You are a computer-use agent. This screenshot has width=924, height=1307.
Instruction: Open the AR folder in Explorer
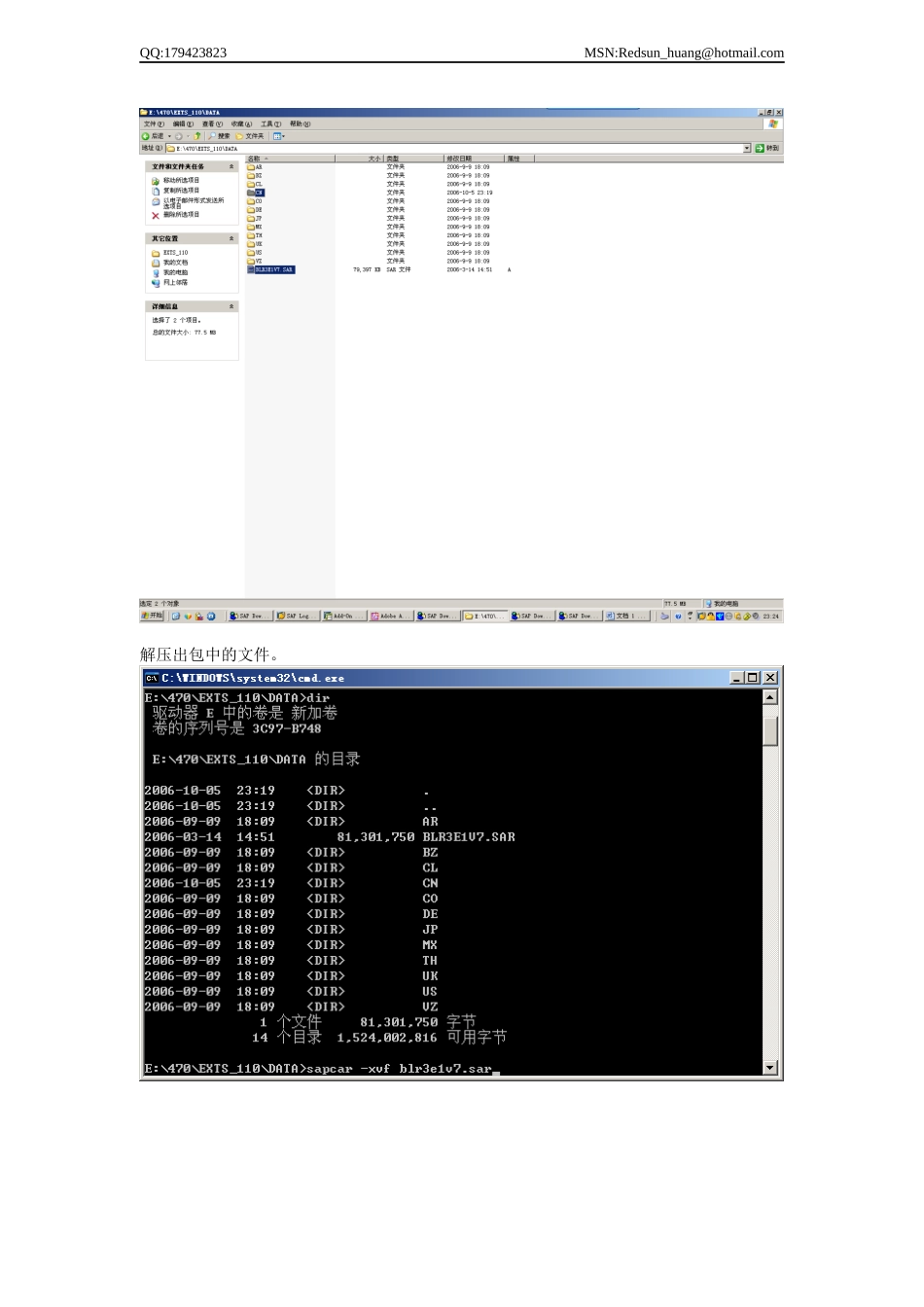coord(255,167)
